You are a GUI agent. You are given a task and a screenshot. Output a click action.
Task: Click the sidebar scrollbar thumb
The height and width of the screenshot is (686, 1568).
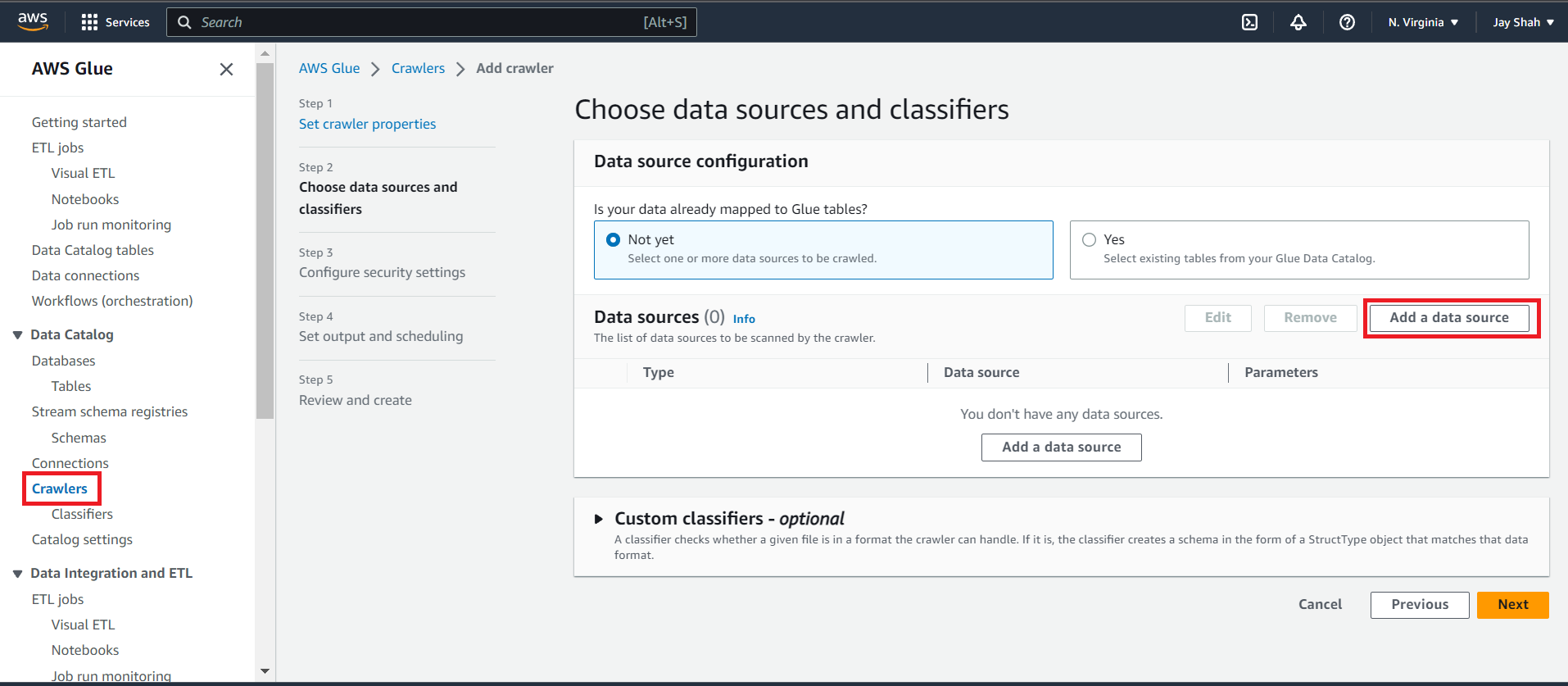[265, 241]
